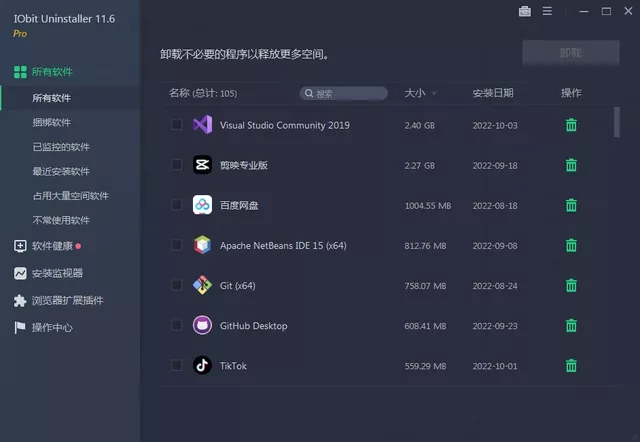Click the 2022-09-23 install date
640x442 pixels.
495,326
